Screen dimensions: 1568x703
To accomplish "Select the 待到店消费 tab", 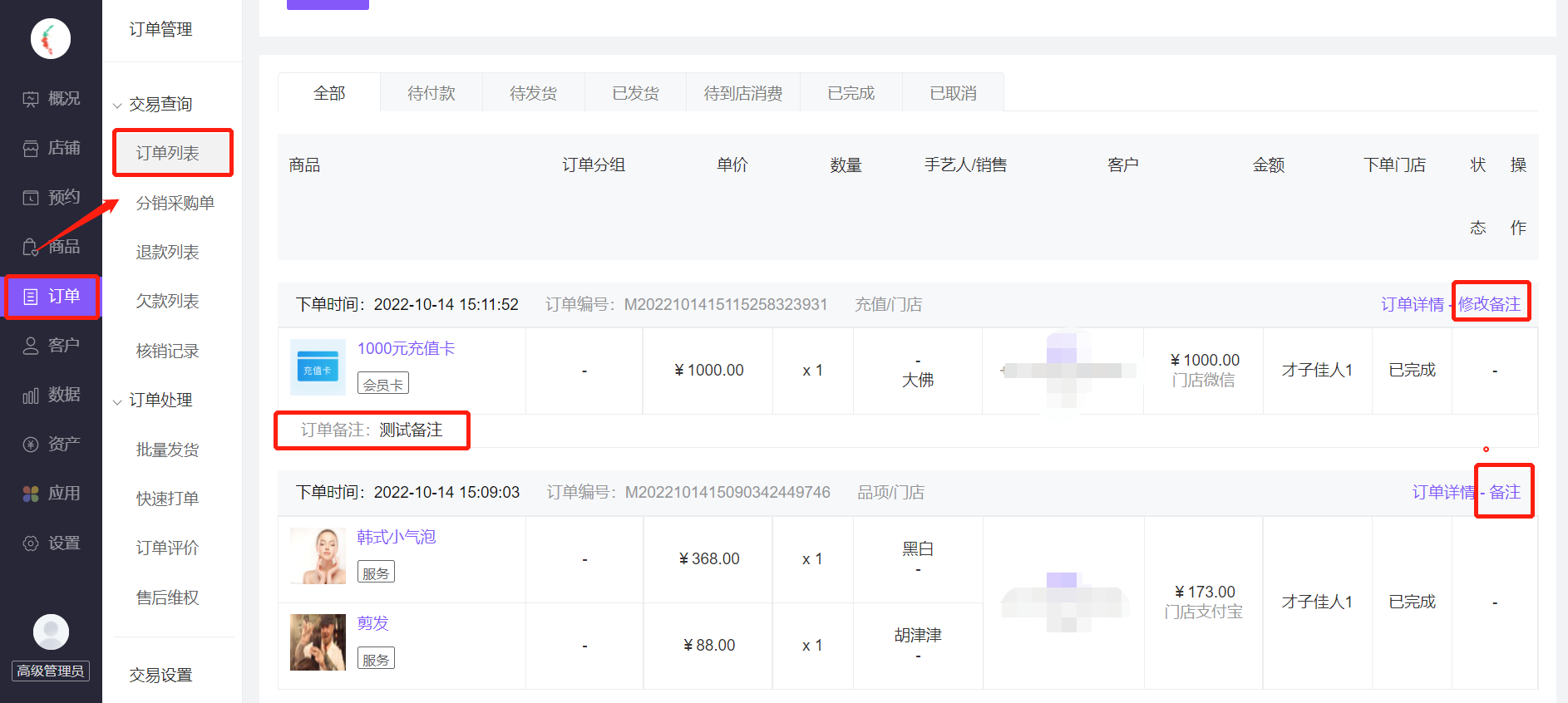I will [742, 93].
